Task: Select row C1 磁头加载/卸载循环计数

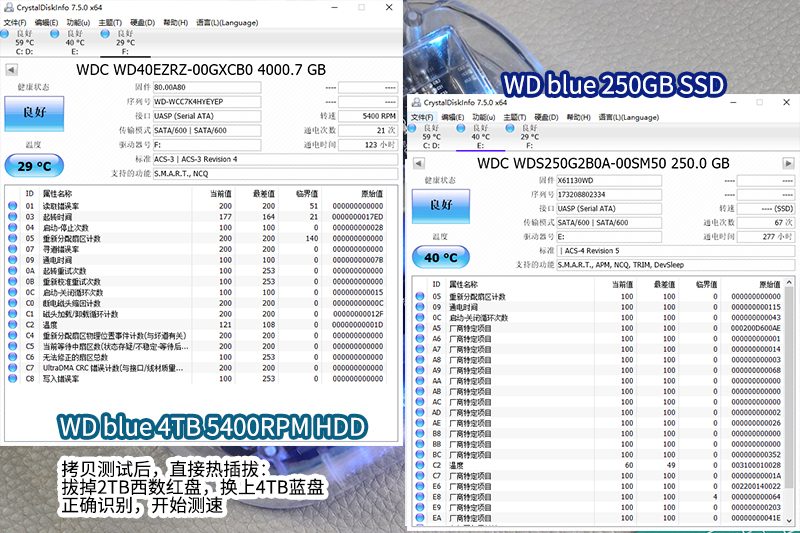Action: 196,314
